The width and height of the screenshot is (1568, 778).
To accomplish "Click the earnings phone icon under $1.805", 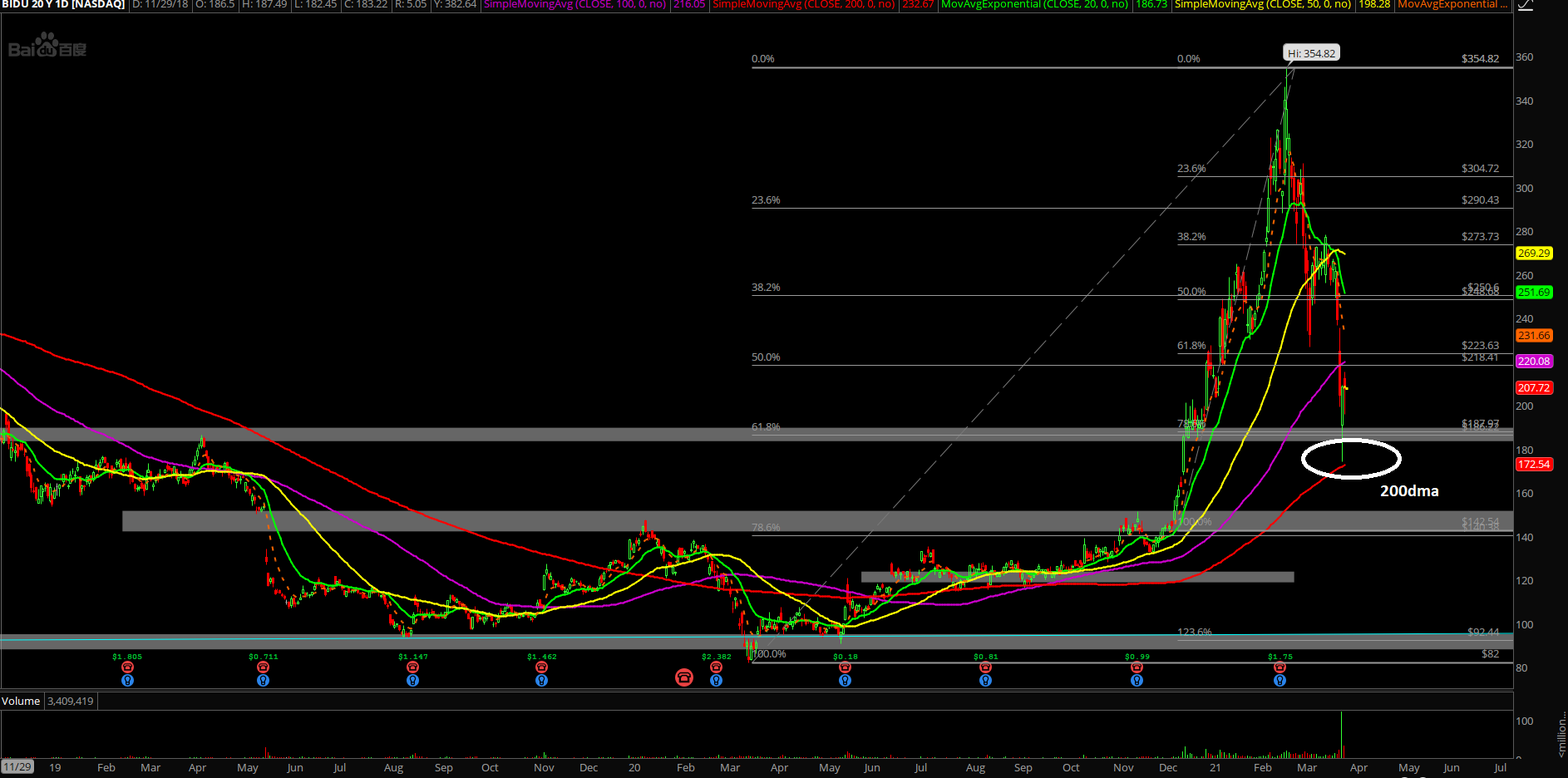I will 127,667.
